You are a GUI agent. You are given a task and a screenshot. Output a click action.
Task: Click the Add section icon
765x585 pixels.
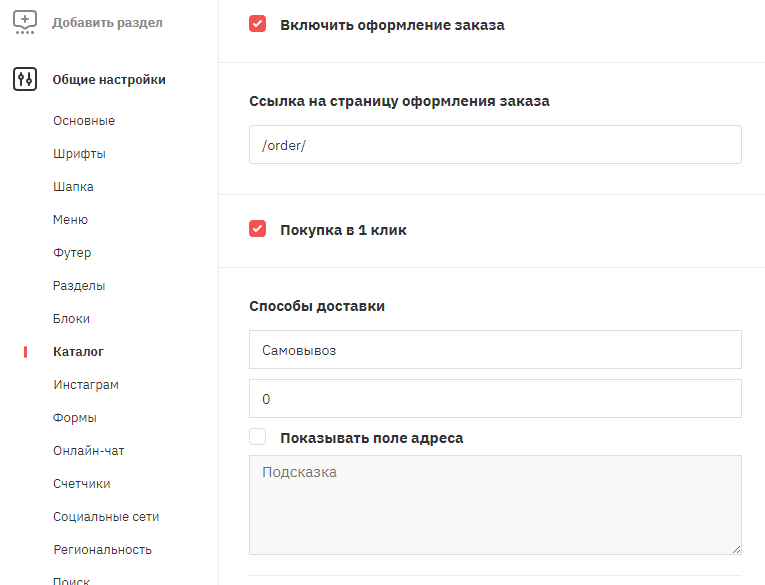tap(24, 22)
